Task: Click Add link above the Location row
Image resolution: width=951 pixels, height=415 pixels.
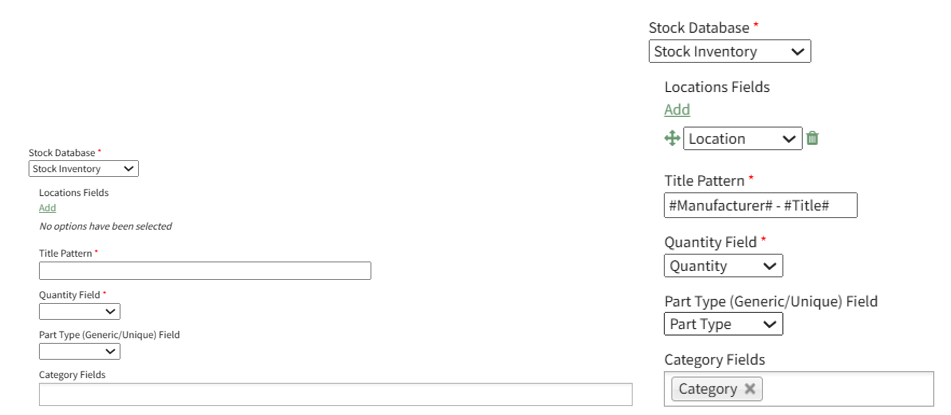Action: click(677, 110)
